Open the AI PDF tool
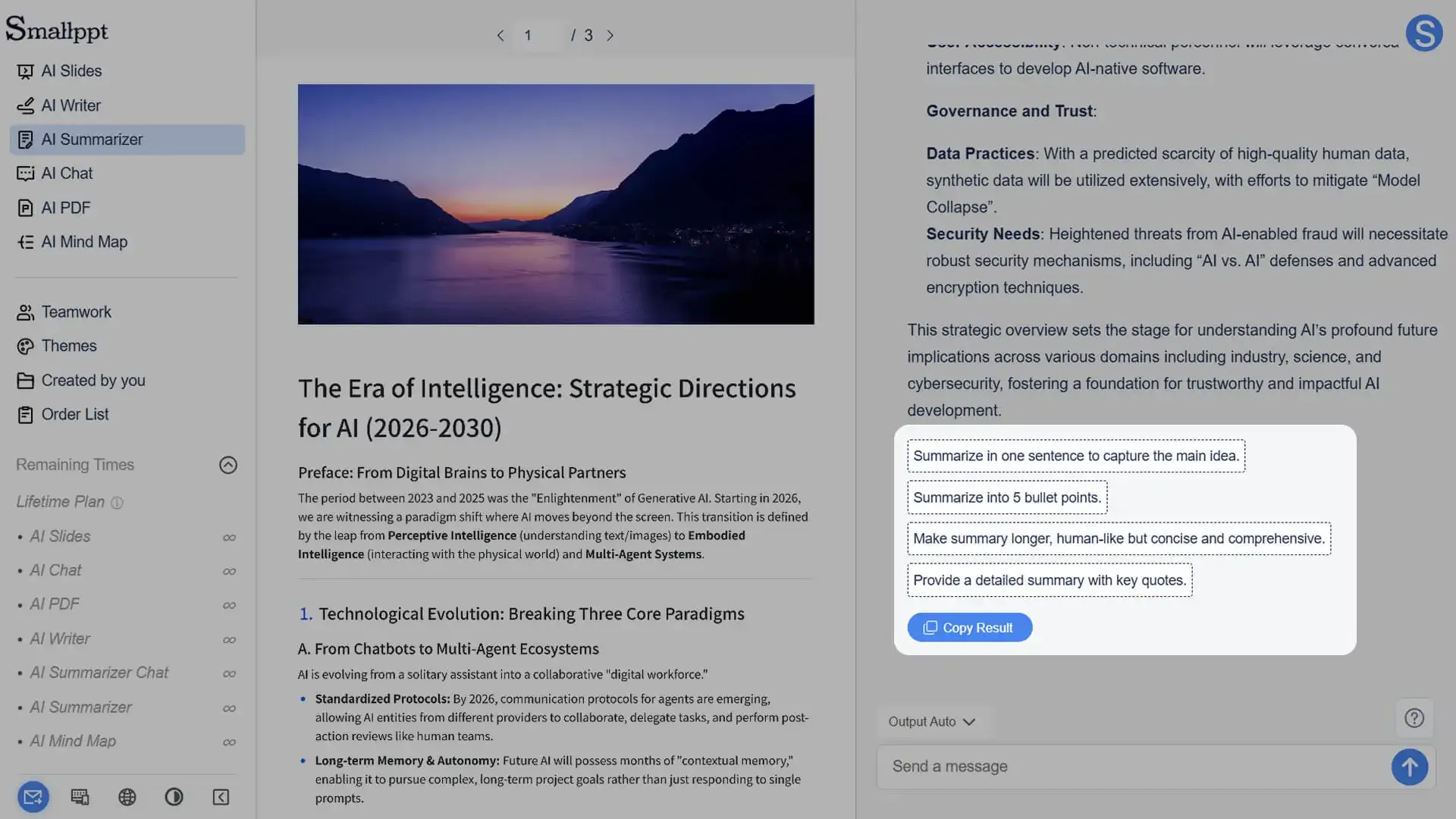The width and height of the screenshot is (1456, 819). pos(64,207)
